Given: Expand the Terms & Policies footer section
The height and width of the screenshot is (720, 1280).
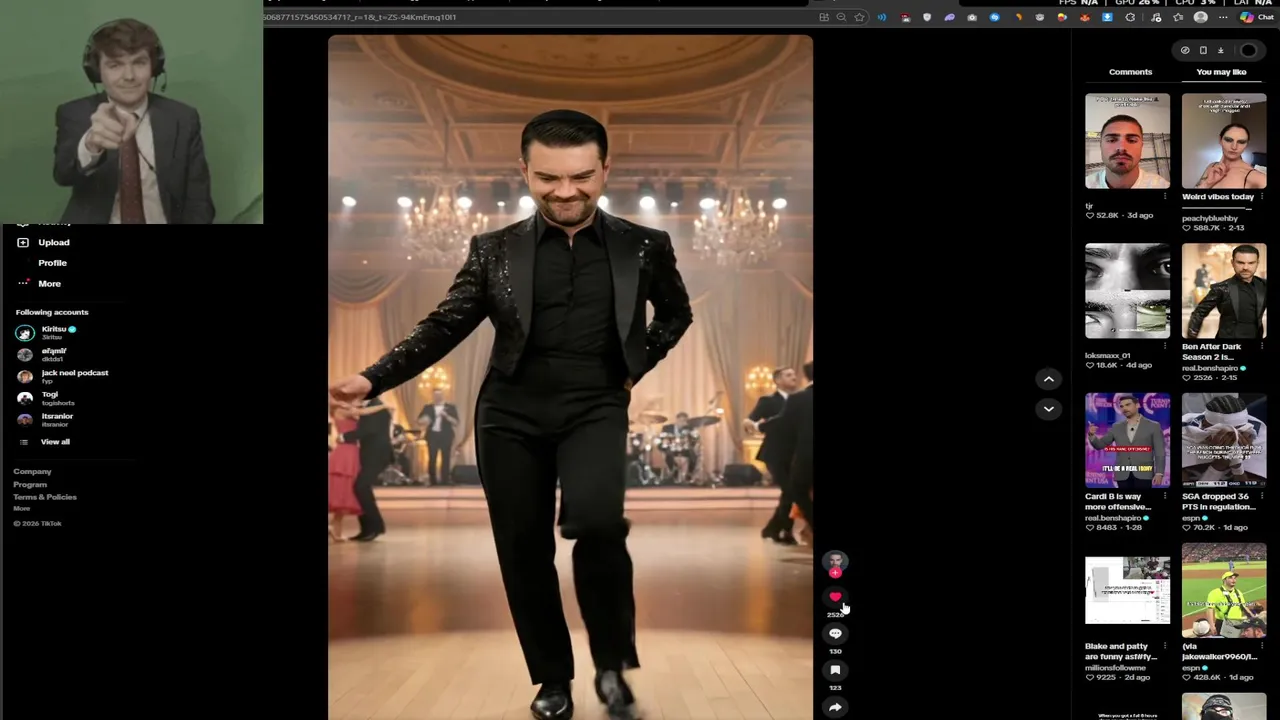Looking at the screenshot, I should [x=45, y=497].
